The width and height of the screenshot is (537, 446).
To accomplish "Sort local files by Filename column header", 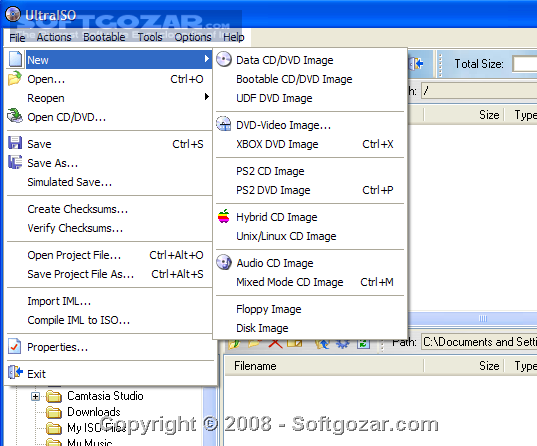I will click(x=324, y=366).
